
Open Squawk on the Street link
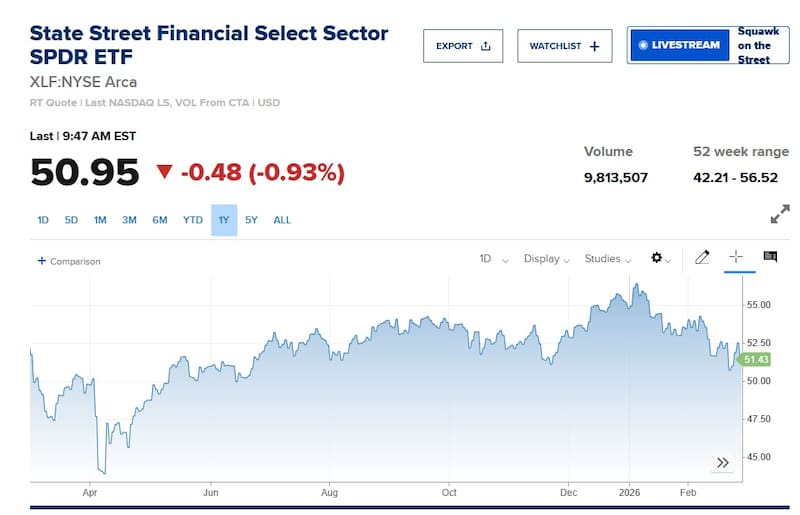click(755, 46)
